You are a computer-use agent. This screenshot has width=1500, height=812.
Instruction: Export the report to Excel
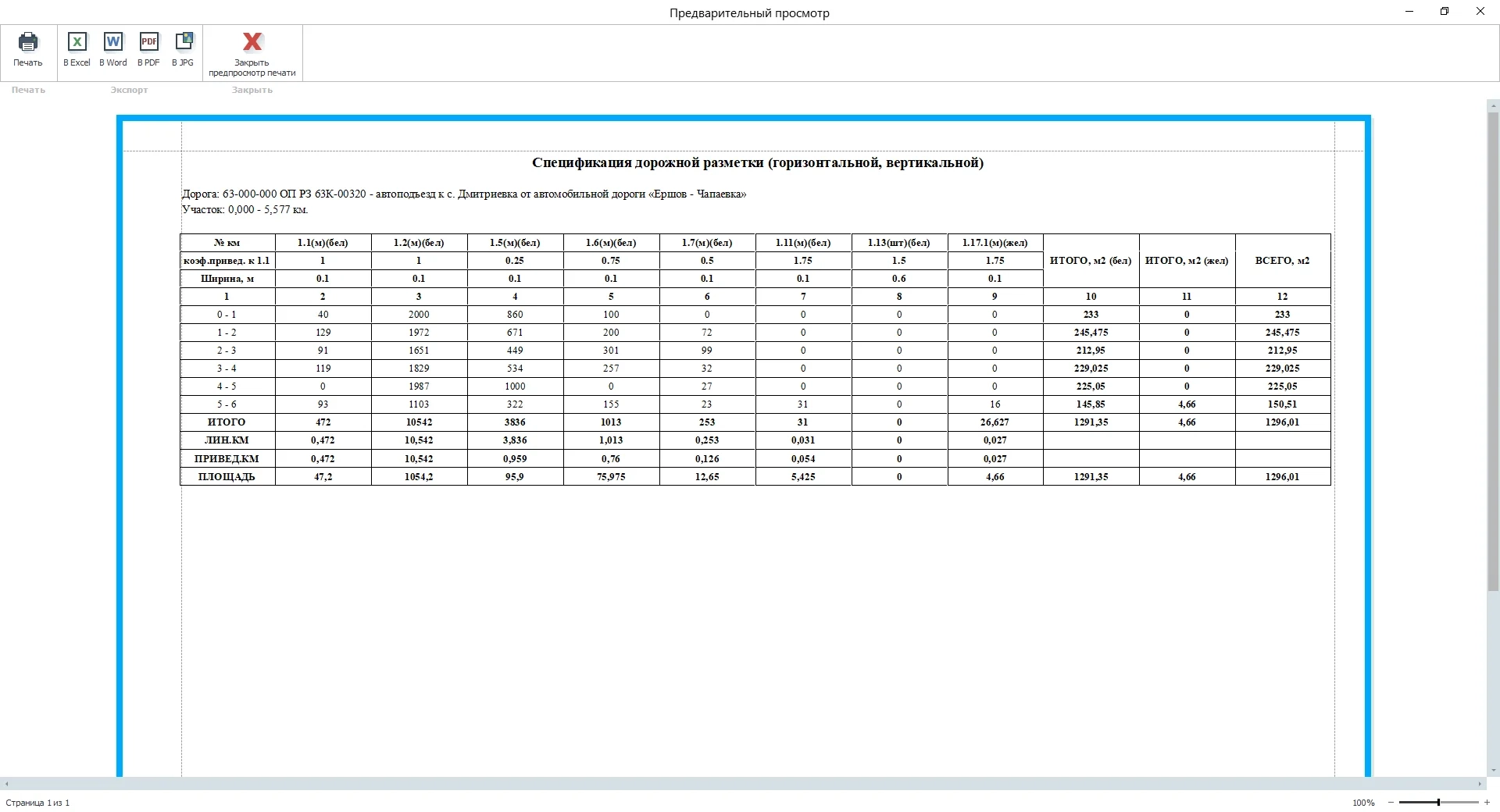point(77,43)
